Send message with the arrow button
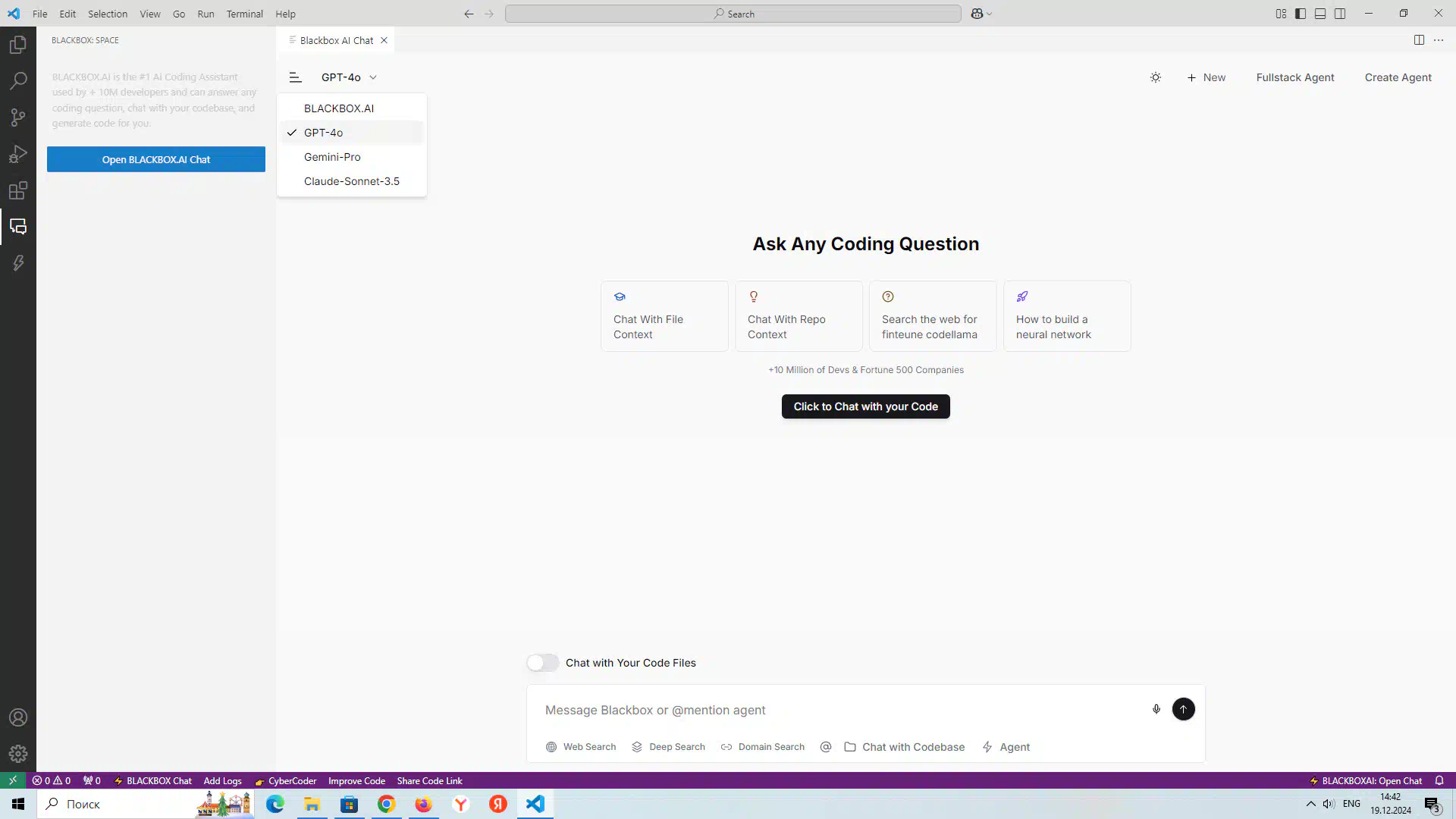 pos(1184,709)
